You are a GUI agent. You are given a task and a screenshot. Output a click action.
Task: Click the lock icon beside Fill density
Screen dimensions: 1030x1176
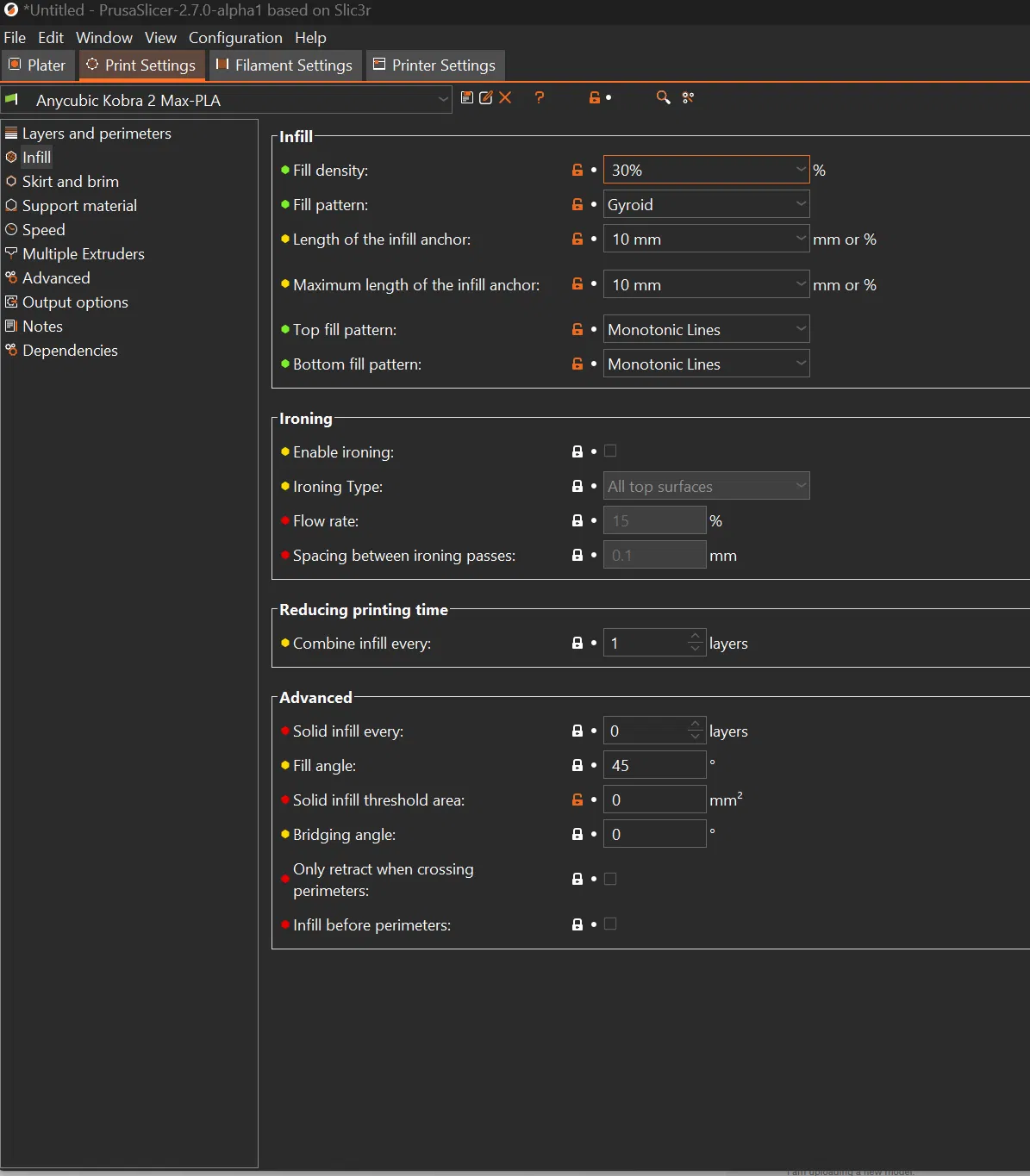click(x=577, y=170)
